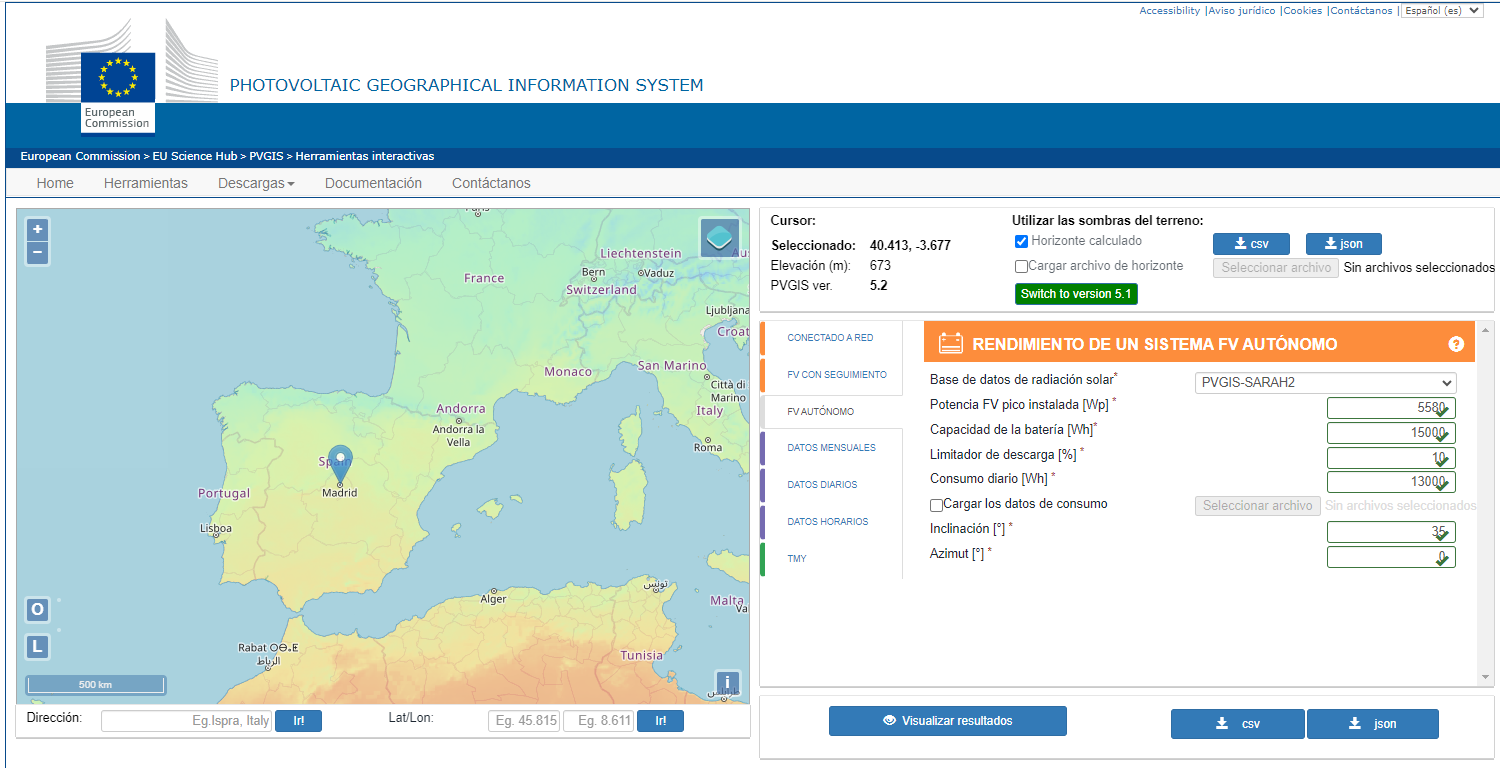Click the green Switch to version 5.1 button
The image size is (1500, 768).
point(1076,294)
